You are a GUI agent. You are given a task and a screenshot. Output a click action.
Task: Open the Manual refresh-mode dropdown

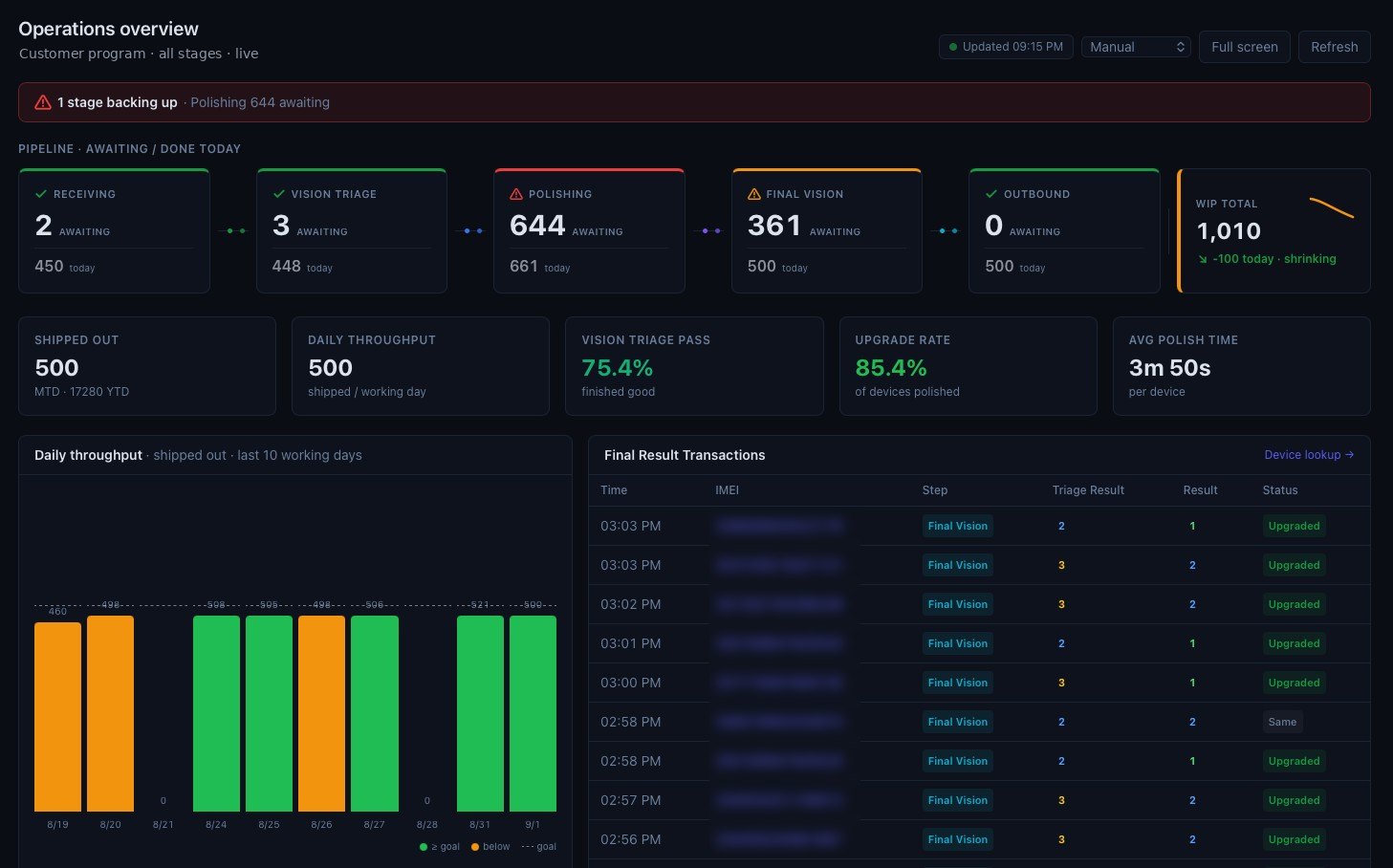tap(1136, 47)
